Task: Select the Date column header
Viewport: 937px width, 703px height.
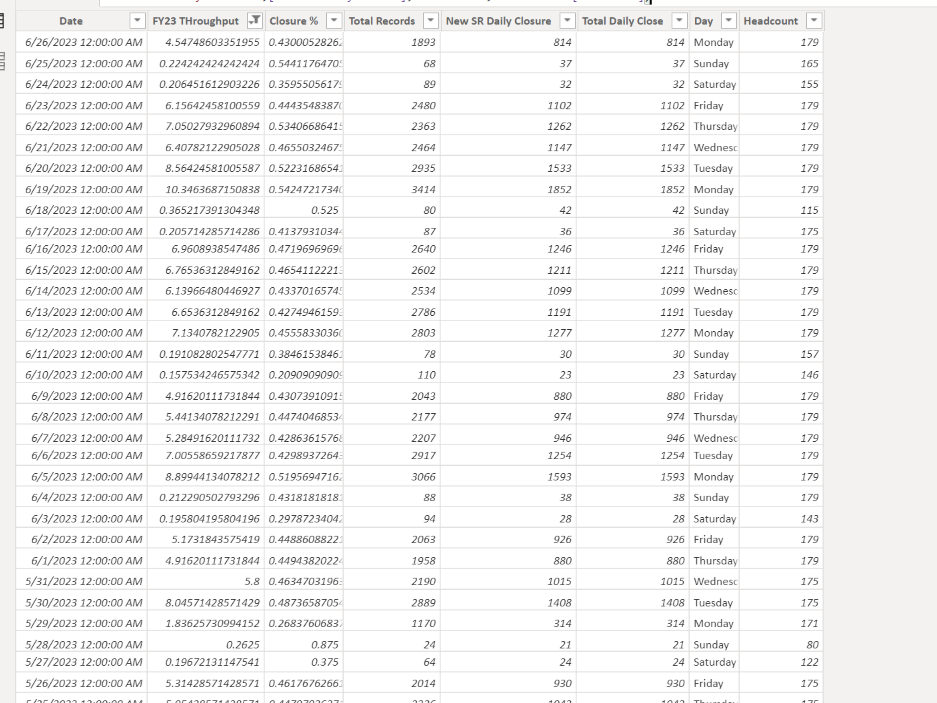Action: 71,21
